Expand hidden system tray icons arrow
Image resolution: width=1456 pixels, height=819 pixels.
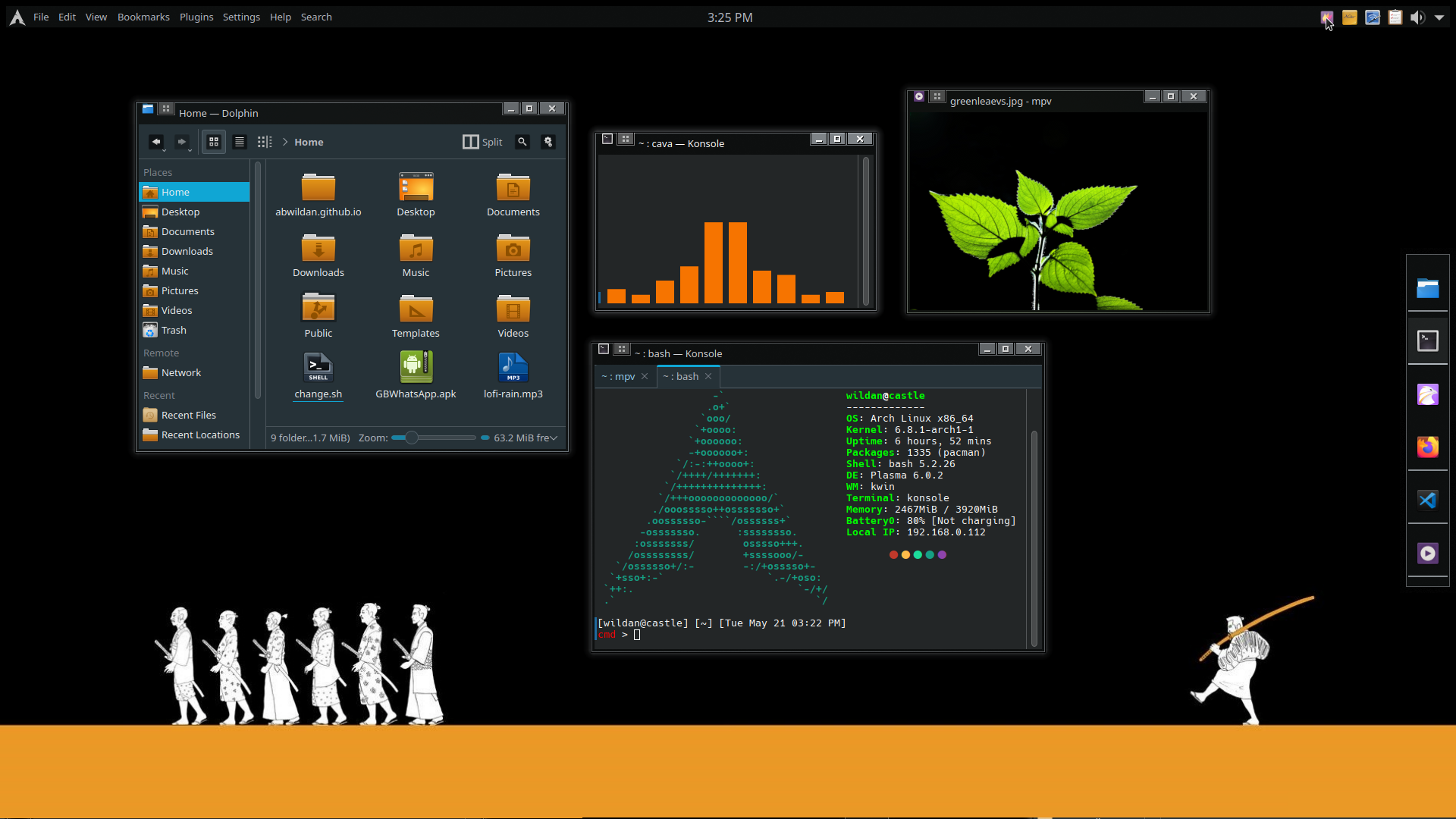point(1439,17)
